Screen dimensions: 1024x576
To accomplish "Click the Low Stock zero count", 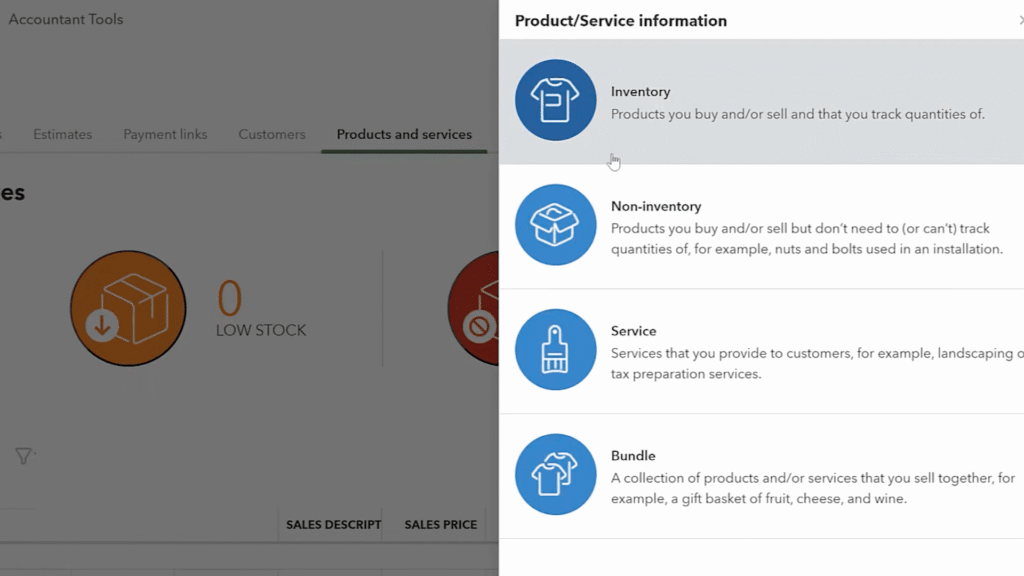I will [230, 299].
